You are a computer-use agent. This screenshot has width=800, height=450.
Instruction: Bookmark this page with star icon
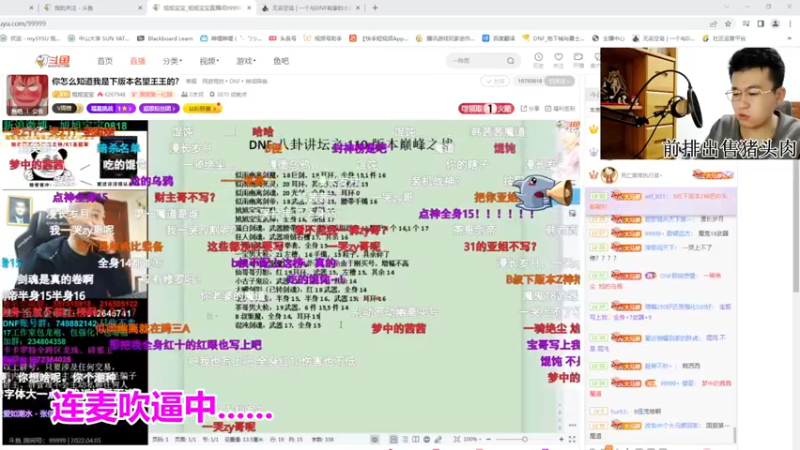pos(728,23)
